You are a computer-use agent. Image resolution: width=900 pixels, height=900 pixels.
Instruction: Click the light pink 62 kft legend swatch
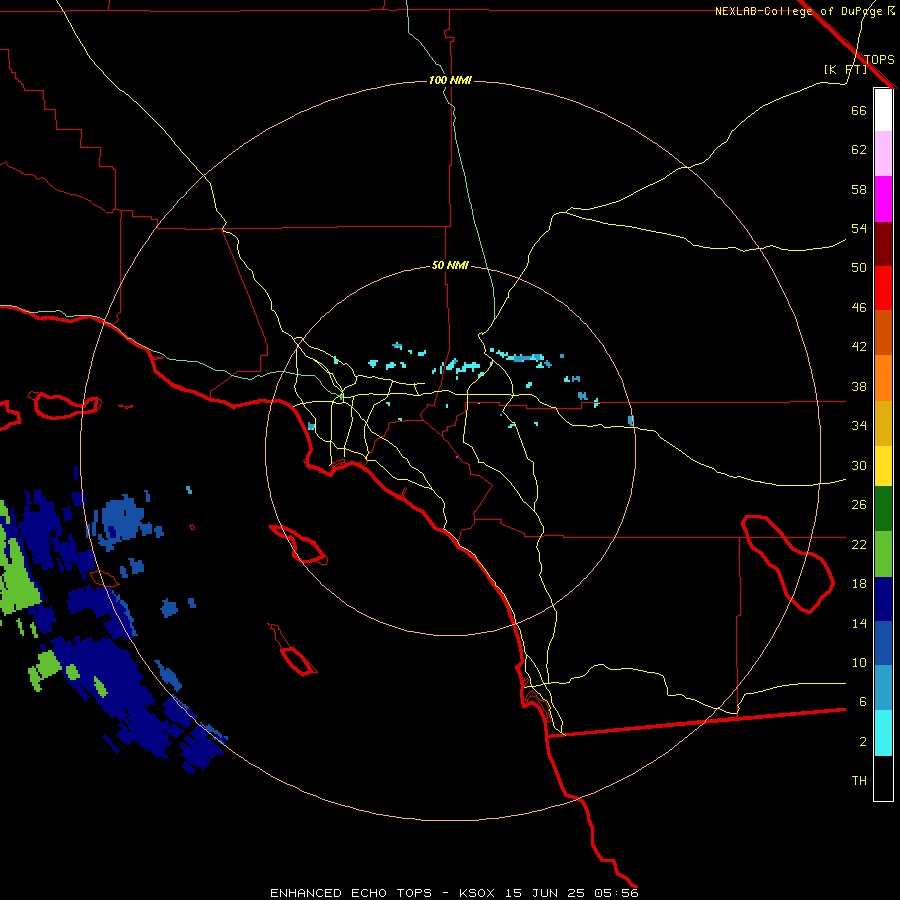point(883,154)
